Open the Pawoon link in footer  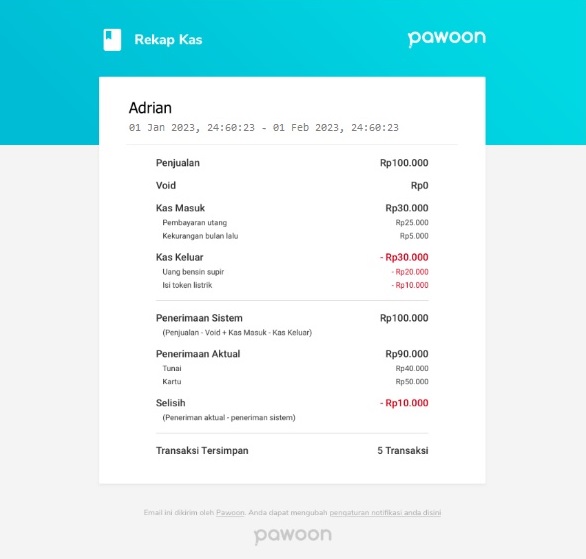pyautogui.click(x=230, y=512)
